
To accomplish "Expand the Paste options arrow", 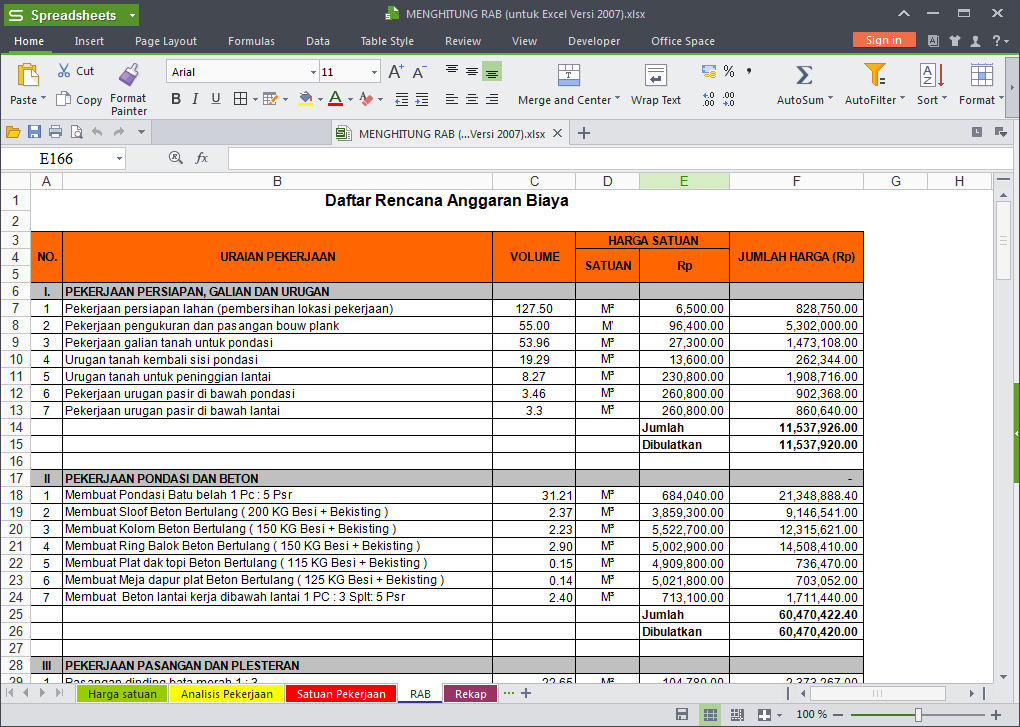I will click(44, 99).
